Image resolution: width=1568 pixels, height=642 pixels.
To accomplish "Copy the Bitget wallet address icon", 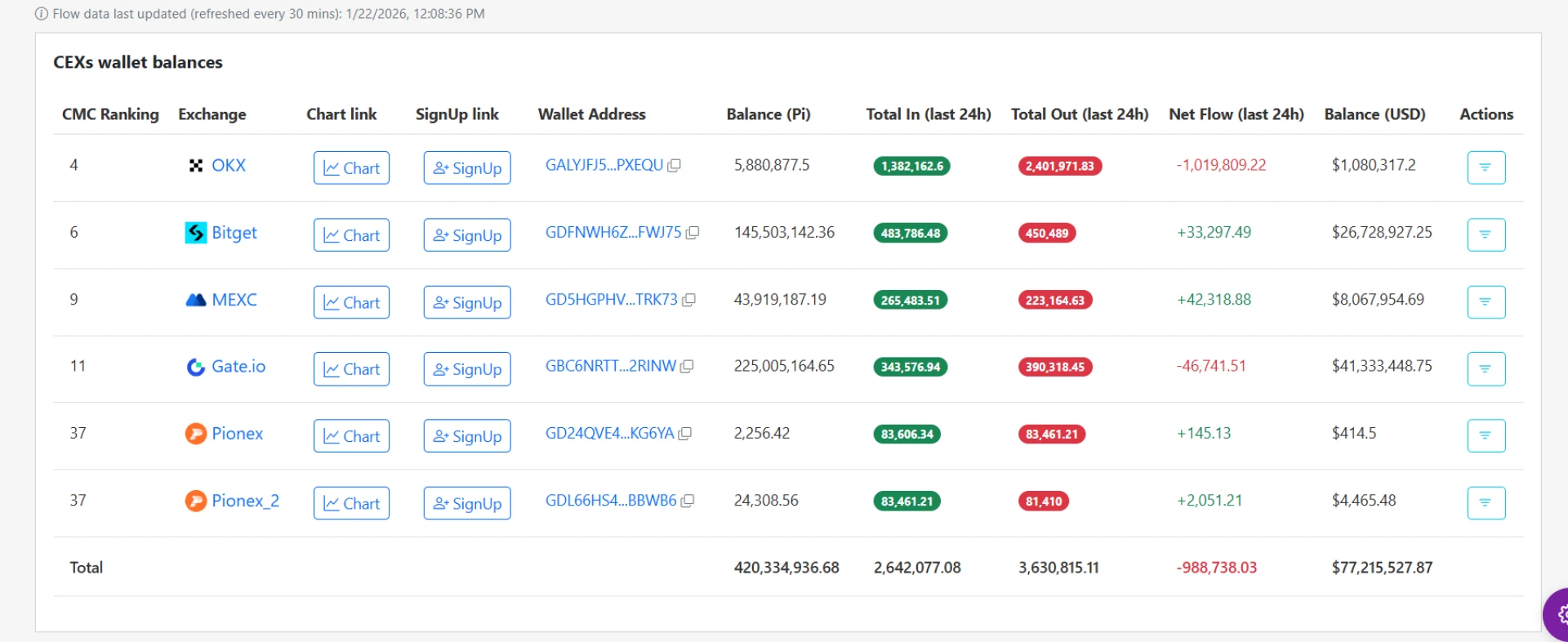I will click(x=693, y=233).
